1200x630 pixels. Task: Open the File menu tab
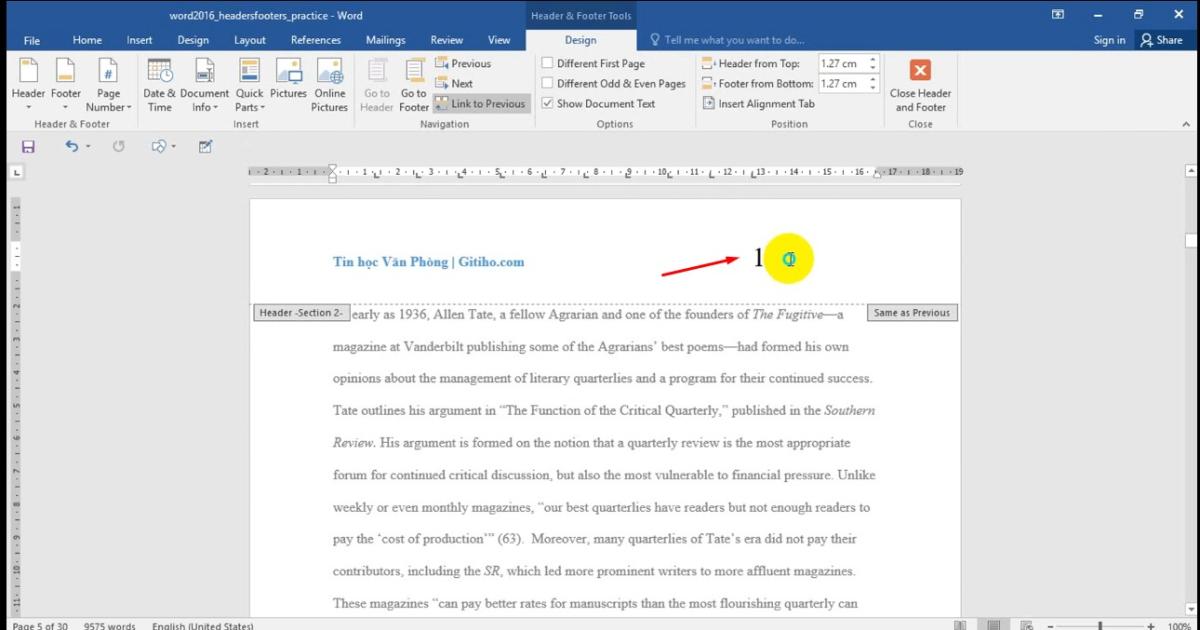click(x=32, y=40)
